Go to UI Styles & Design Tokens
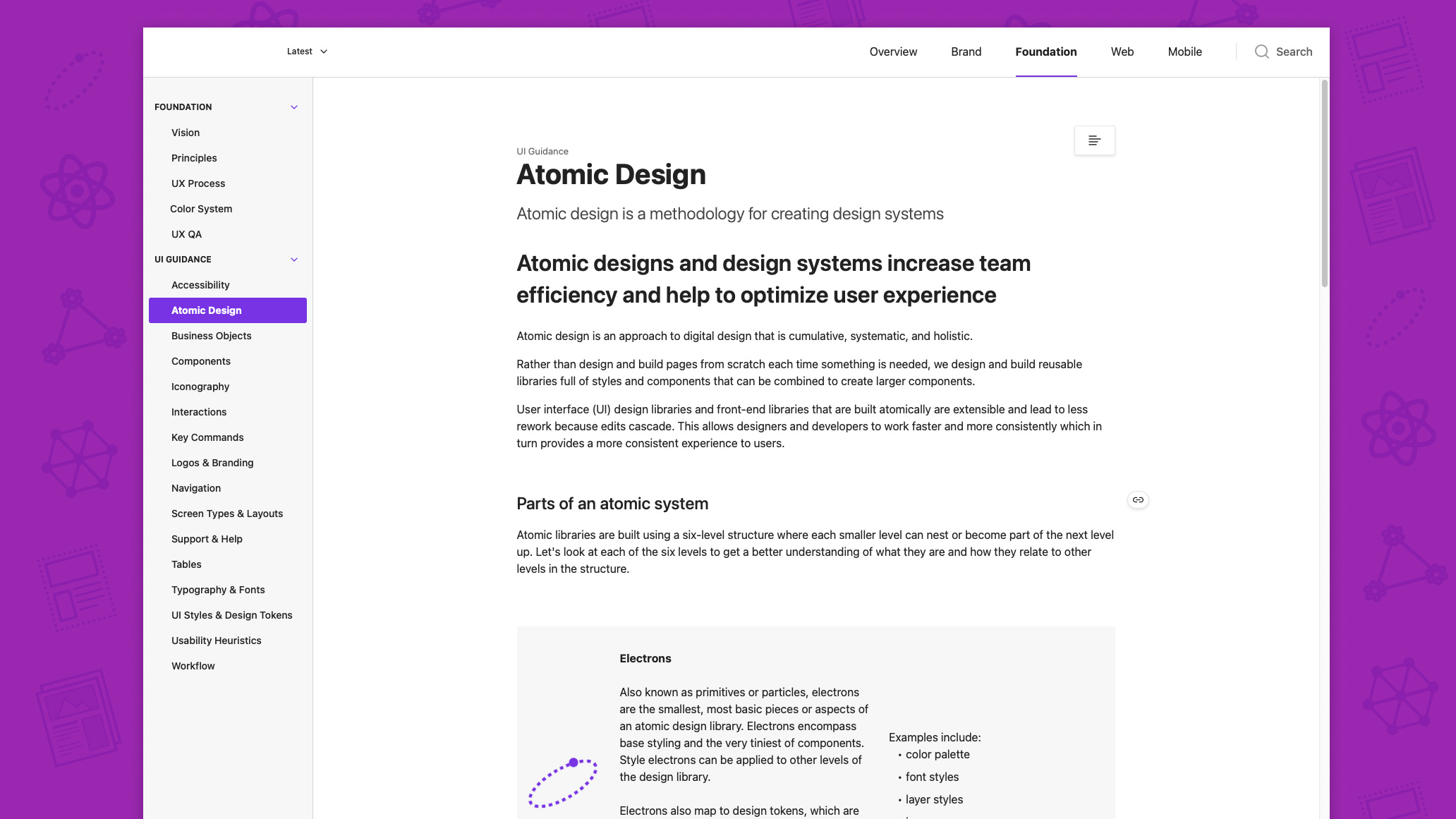This screenshot has width=1456, height=819. click(231, 615)
